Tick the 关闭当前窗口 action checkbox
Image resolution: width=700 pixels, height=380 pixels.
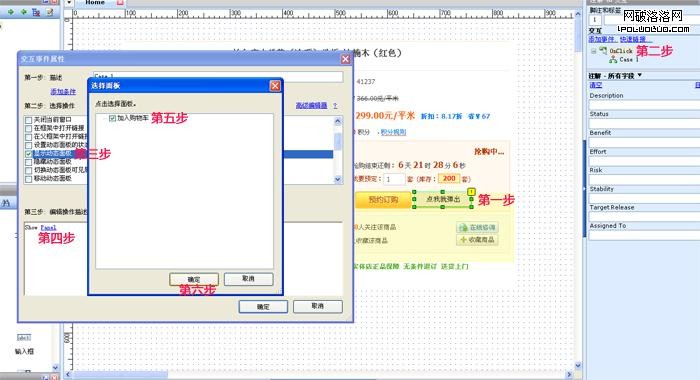29,120
